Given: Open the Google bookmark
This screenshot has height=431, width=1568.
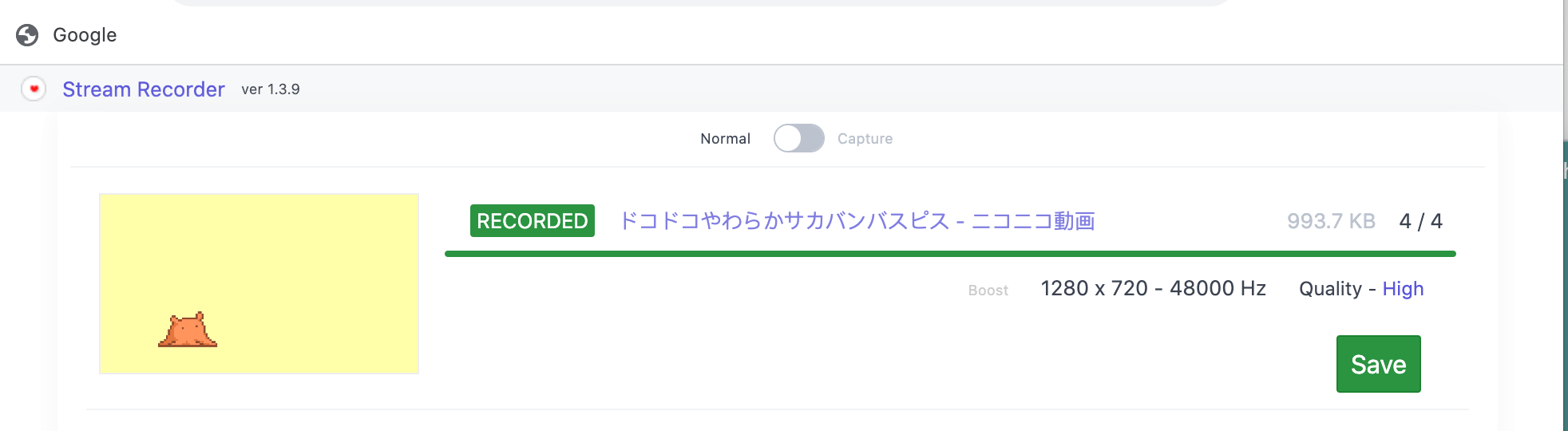Looking at the screenshot, I should tap(85, 35).
